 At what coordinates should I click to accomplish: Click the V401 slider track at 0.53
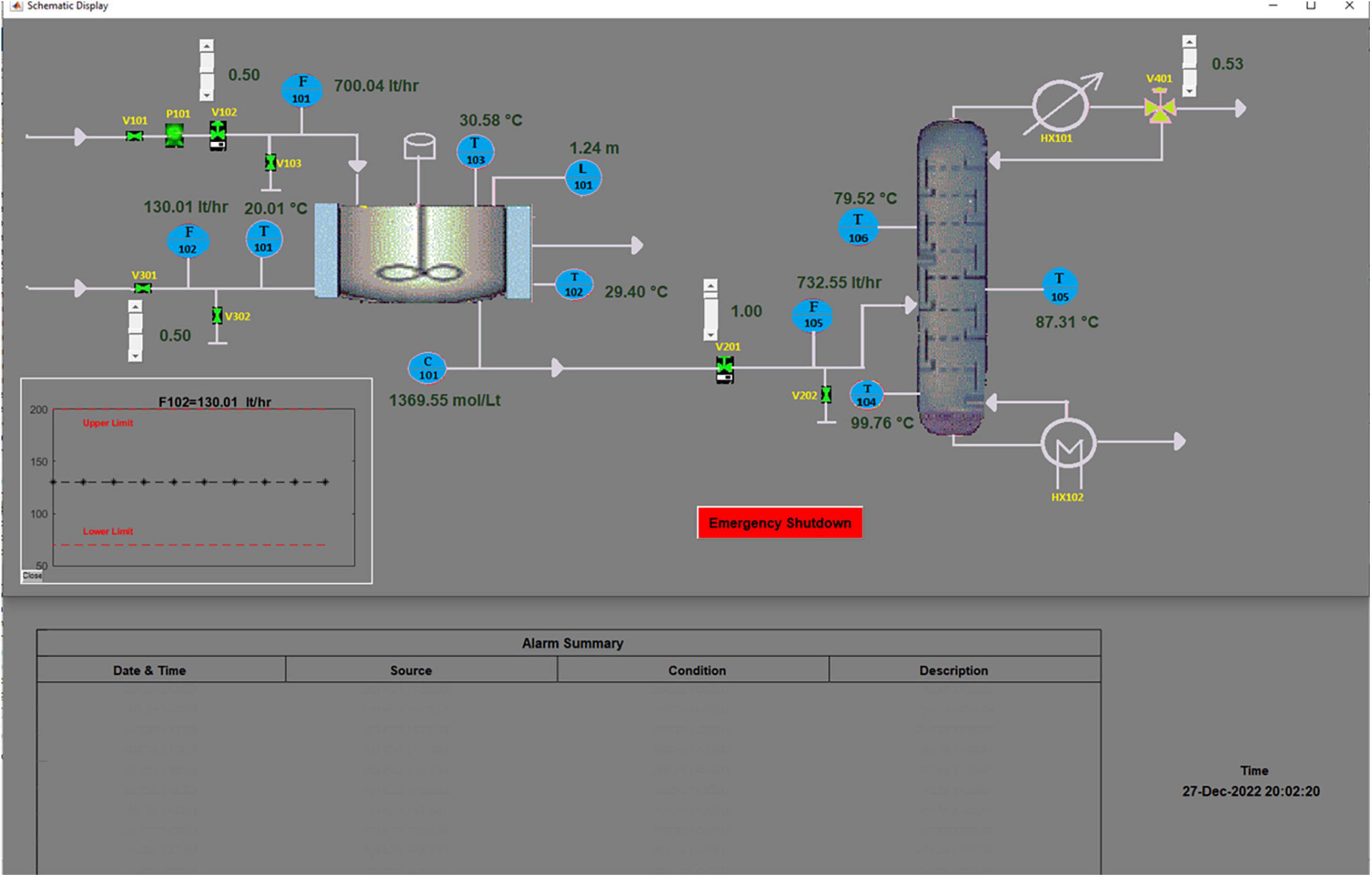(1189, 66)
